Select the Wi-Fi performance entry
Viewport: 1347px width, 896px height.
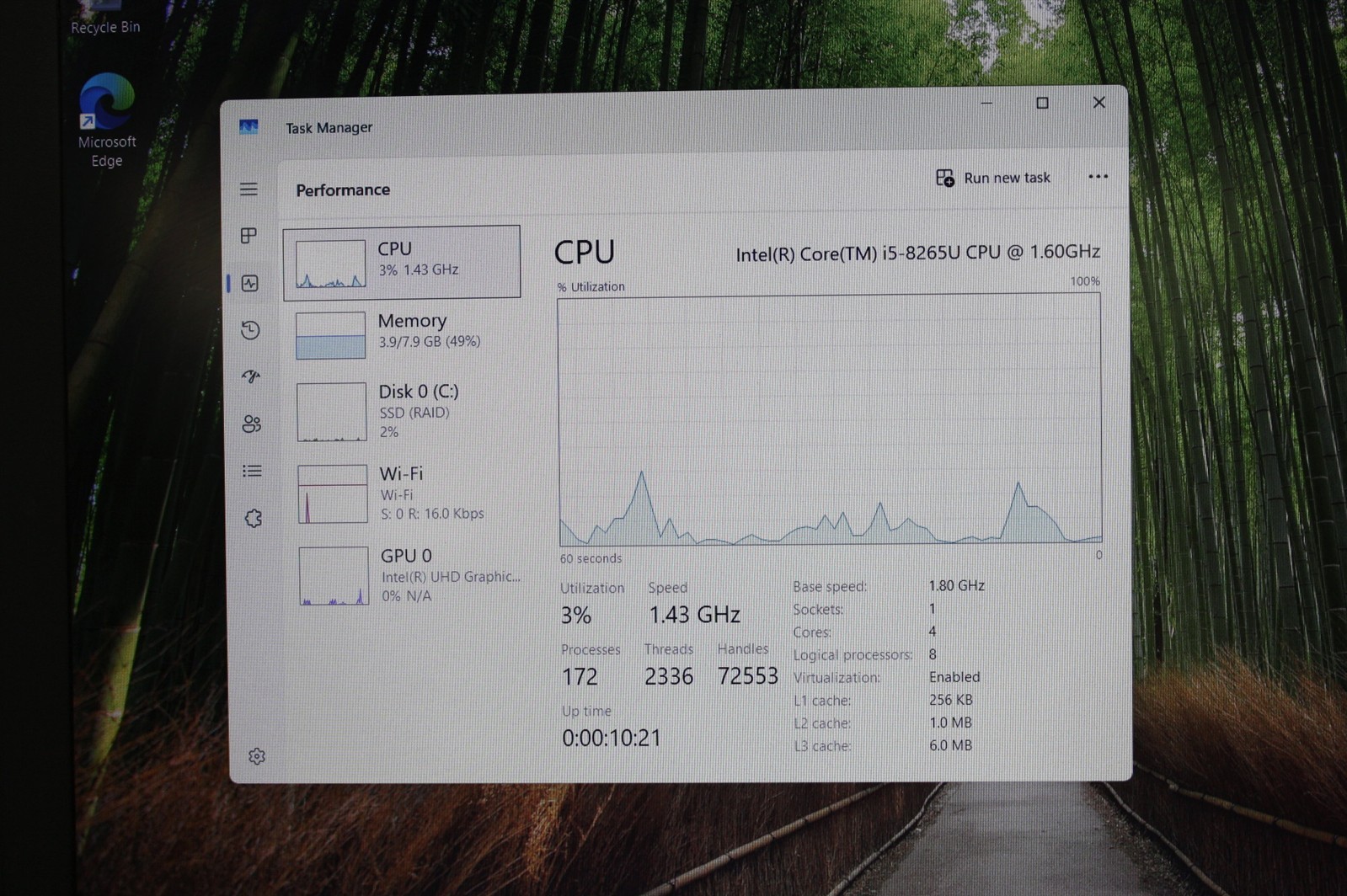pos(405,493)
